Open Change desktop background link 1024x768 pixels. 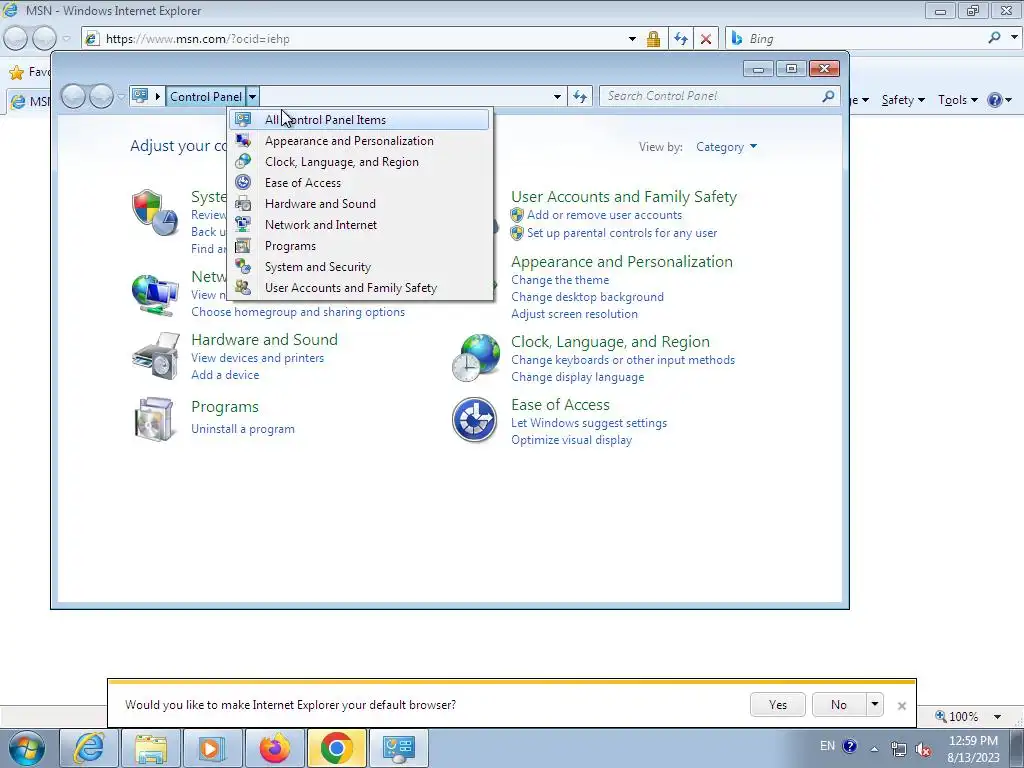coord(588,296)
